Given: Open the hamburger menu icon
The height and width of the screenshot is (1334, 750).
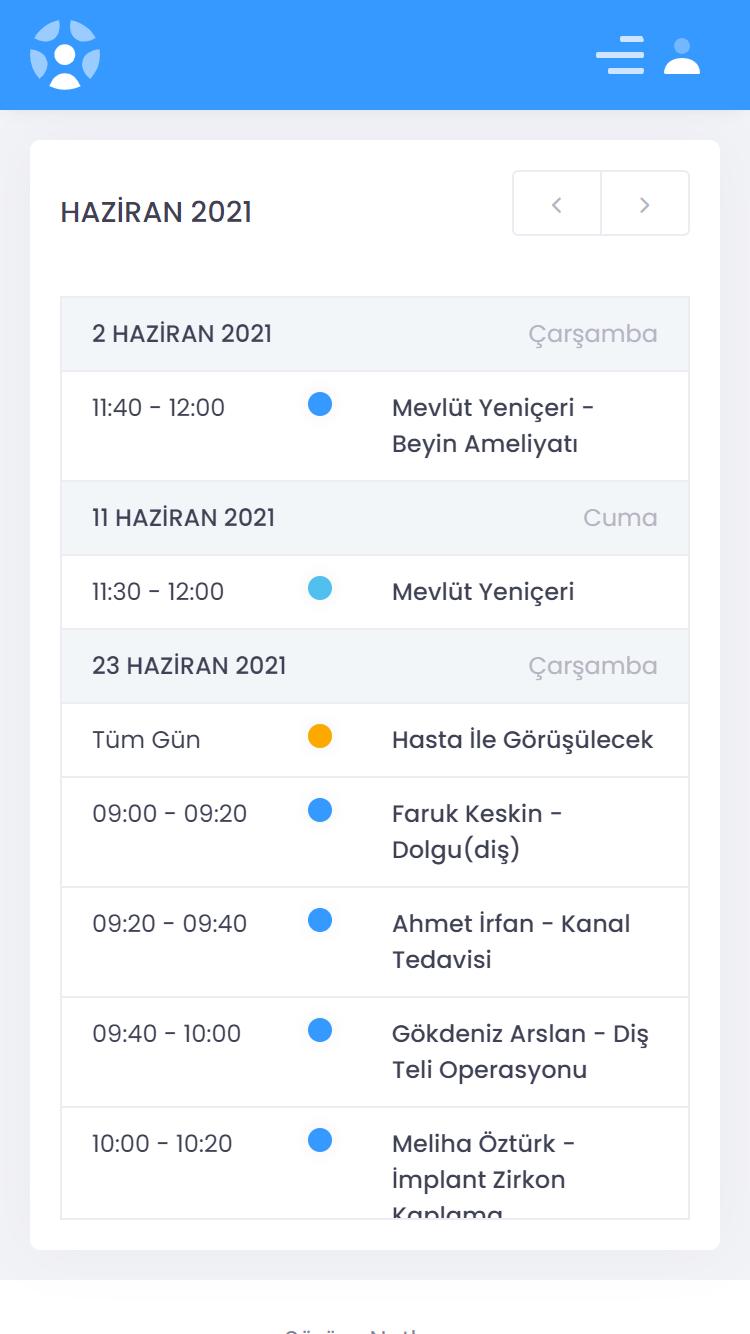Looking at the screenshot, I should click(x=620, y=55).
